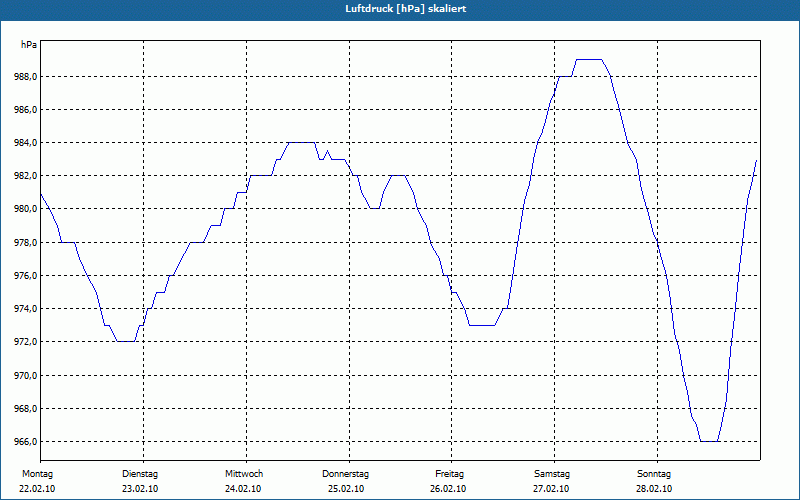Image resolution: width=800 pixels, height=500 pixels.
Task: Click the Sonntag day label
Action: click(654, 474)
